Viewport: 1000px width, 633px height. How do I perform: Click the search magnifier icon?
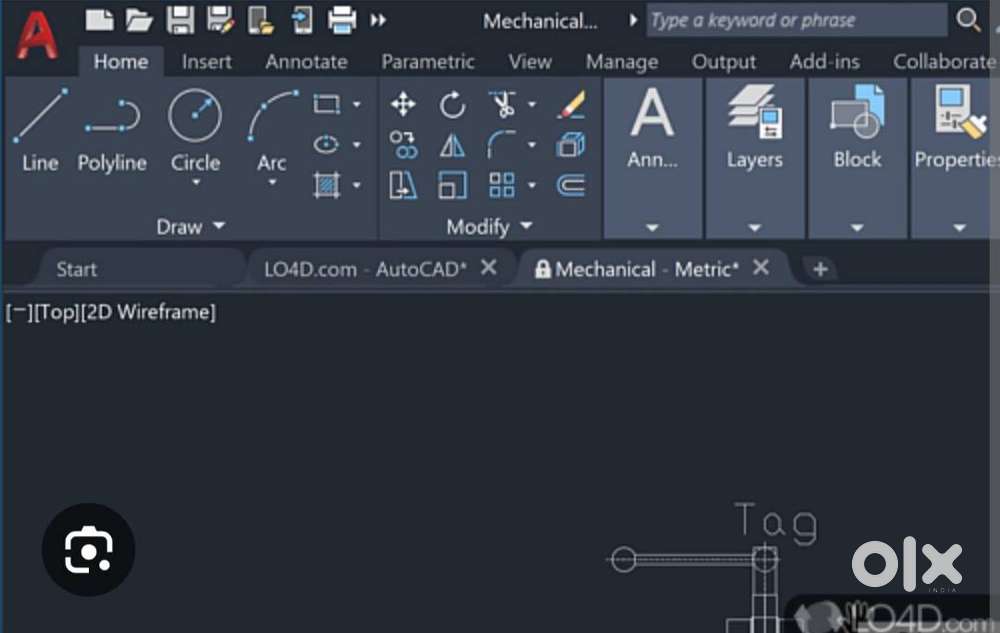(967, 19)
